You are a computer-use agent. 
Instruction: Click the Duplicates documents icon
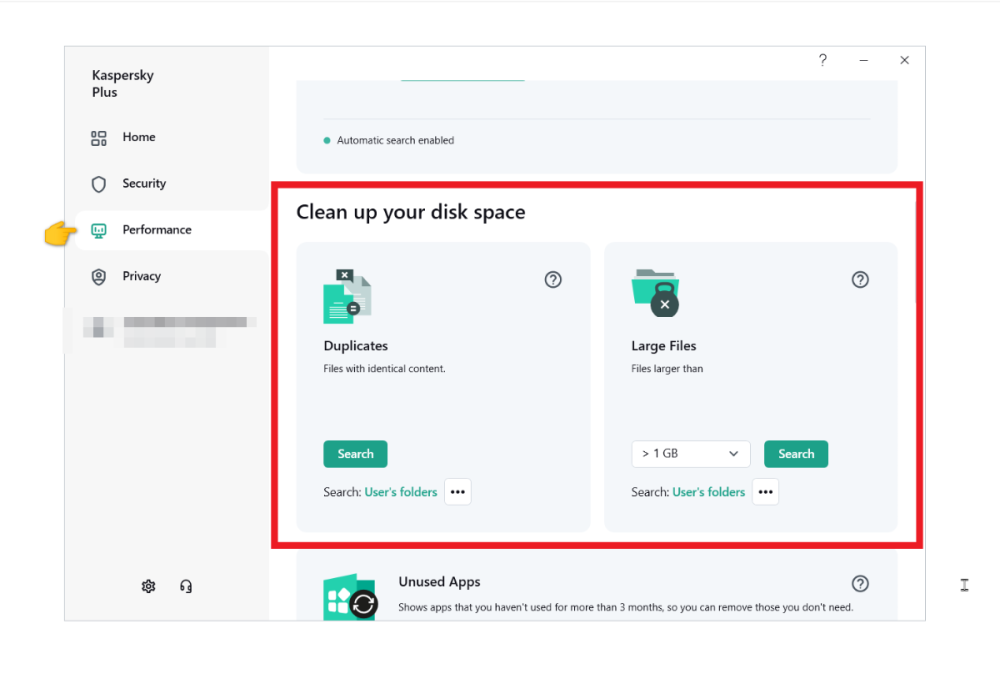347,296
